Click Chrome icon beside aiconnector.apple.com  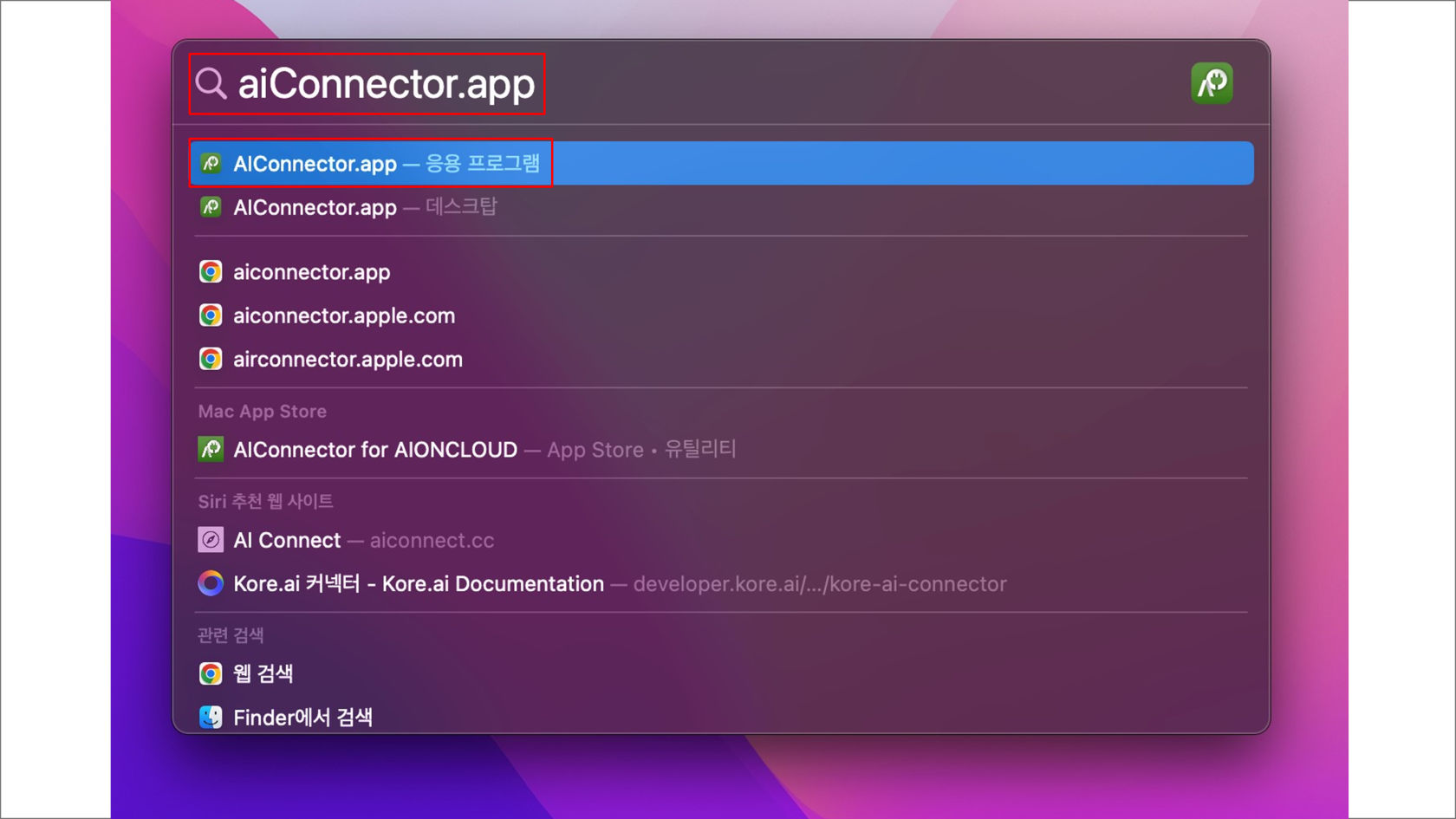[x=211, y=315]
